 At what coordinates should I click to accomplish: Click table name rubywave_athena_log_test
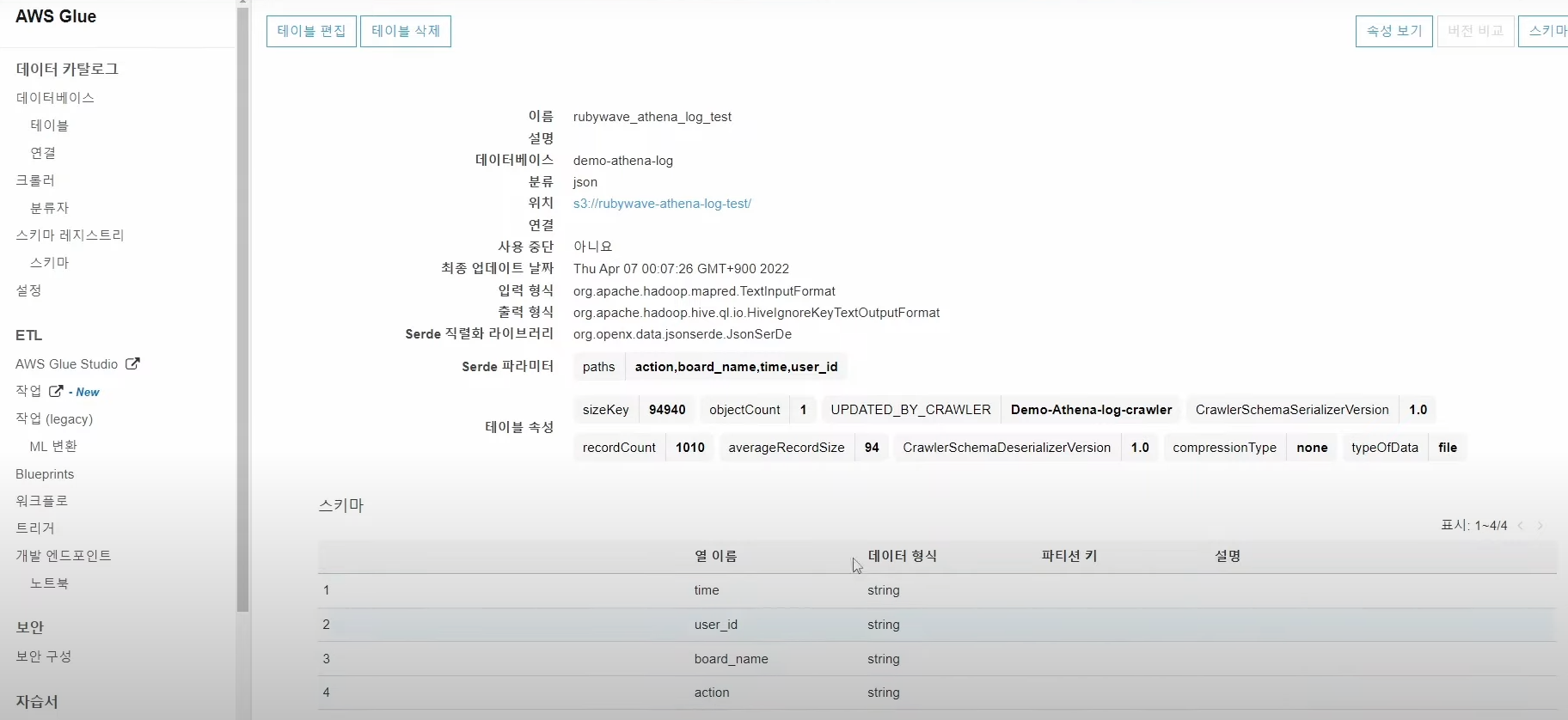pyautogui.click(x=652, y=117)
